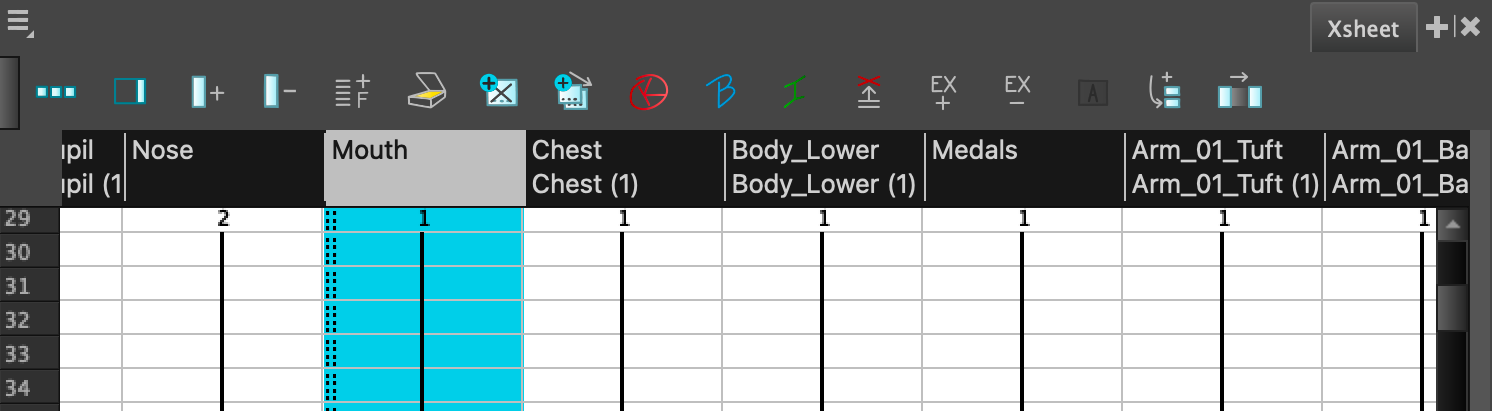Toggle the side panel display icon

pyautogui.click(x=129, y=92)
